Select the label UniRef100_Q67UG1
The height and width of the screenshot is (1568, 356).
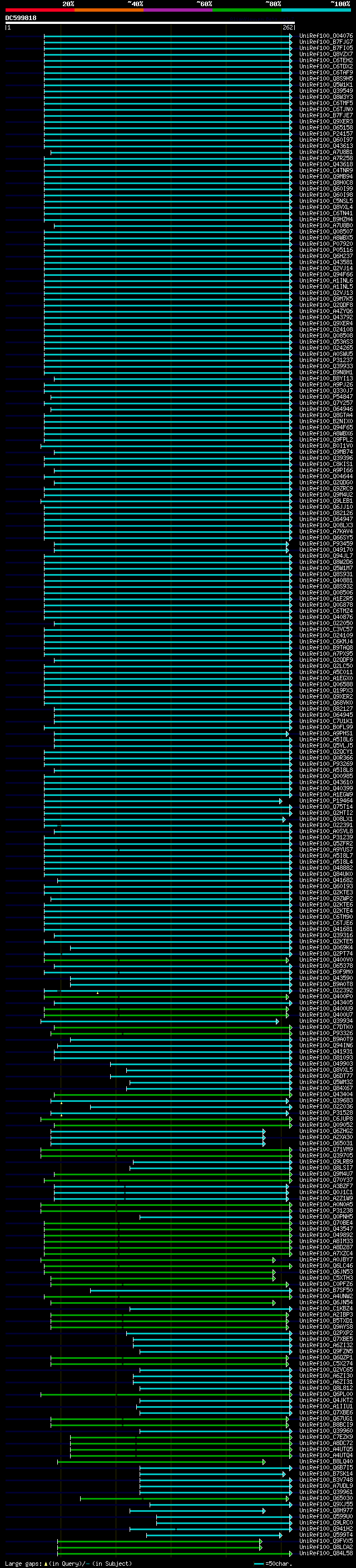pos(326,1418)
